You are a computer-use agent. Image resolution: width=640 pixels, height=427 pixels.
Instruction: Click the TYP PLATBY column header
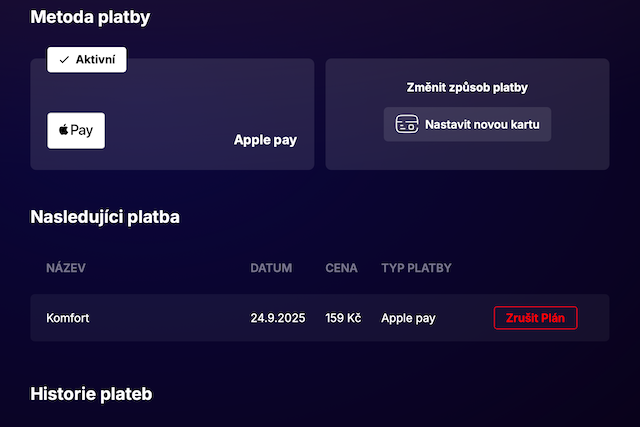coord(416,268)
